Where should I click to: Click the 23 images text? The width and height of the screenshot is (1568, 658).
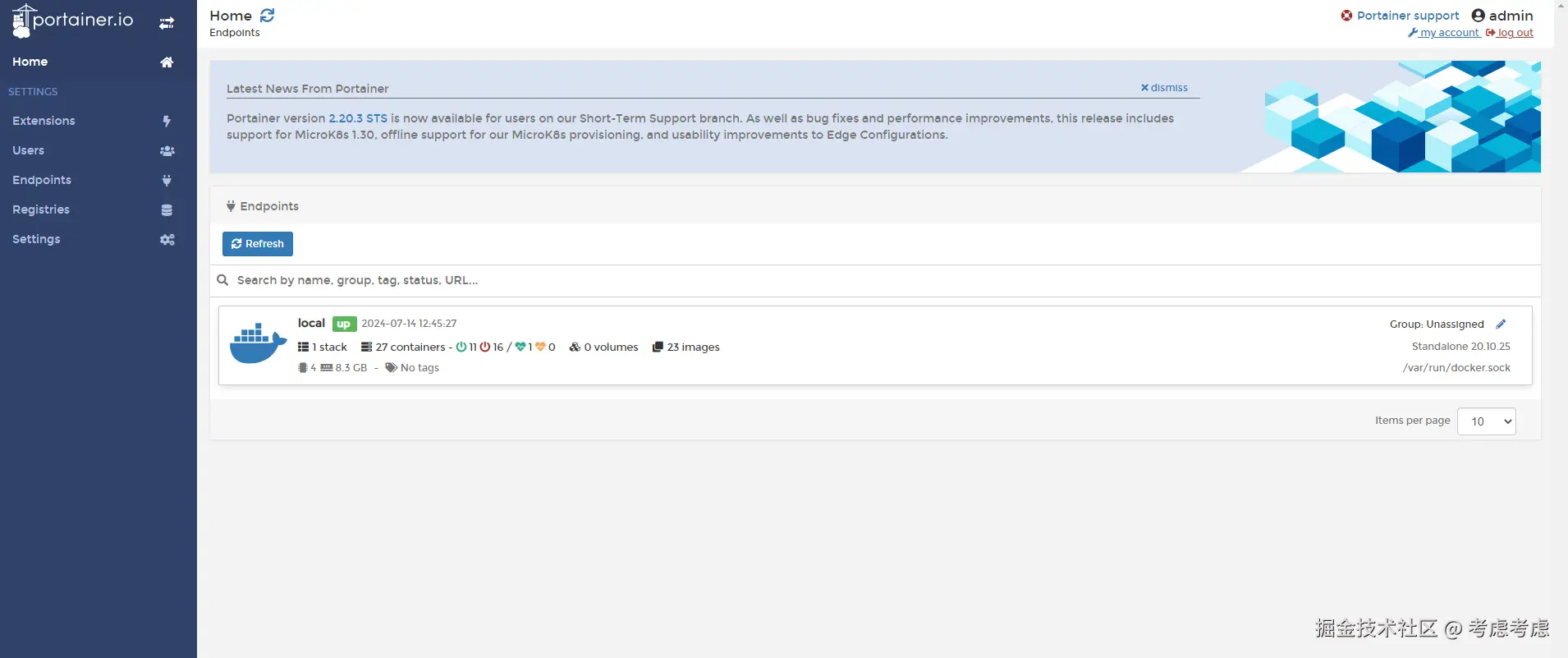tap(693, 347)
